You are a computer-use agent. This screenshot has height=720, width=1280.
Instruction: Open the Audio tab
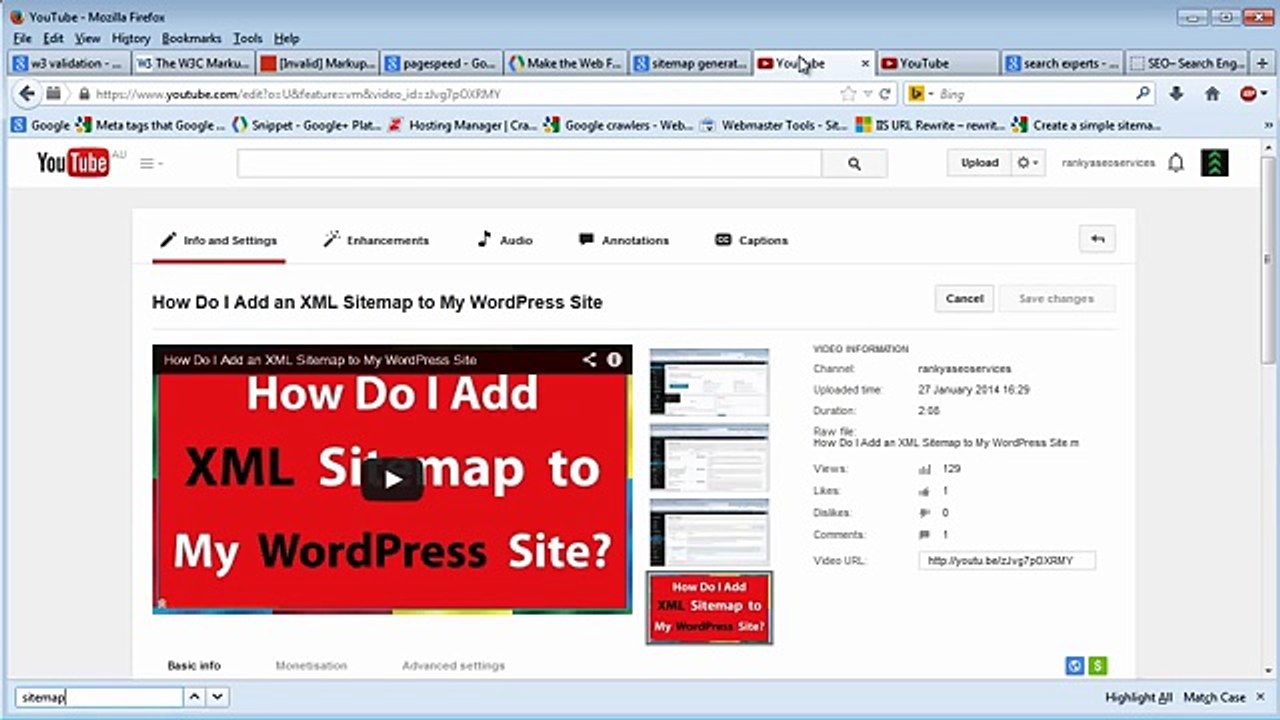[x=505, y=240]
